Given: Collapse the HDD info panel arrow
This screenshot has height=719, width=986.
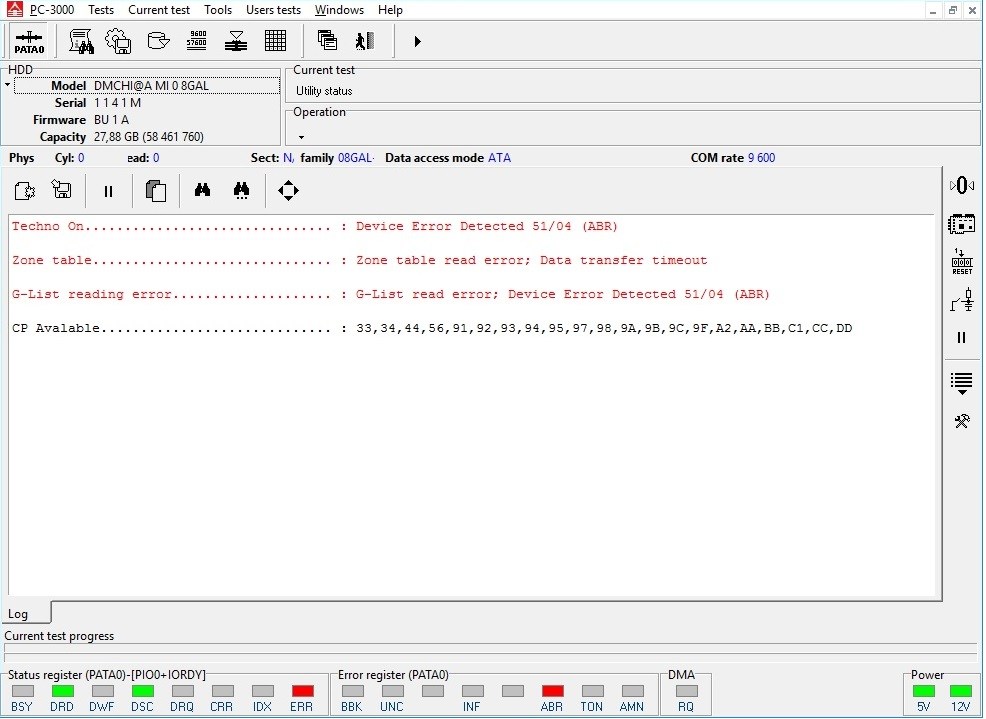Looking at the screenshot, I should point(8,85).
